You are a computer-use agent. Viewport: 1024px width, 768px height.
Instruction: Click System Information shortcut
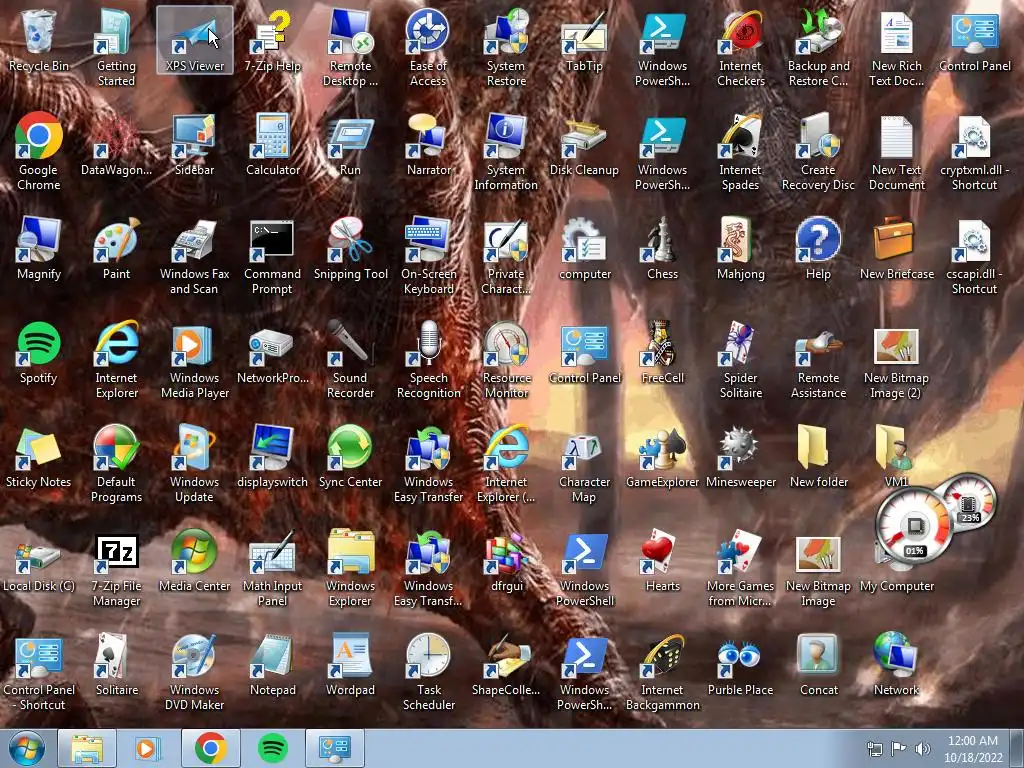506,153
